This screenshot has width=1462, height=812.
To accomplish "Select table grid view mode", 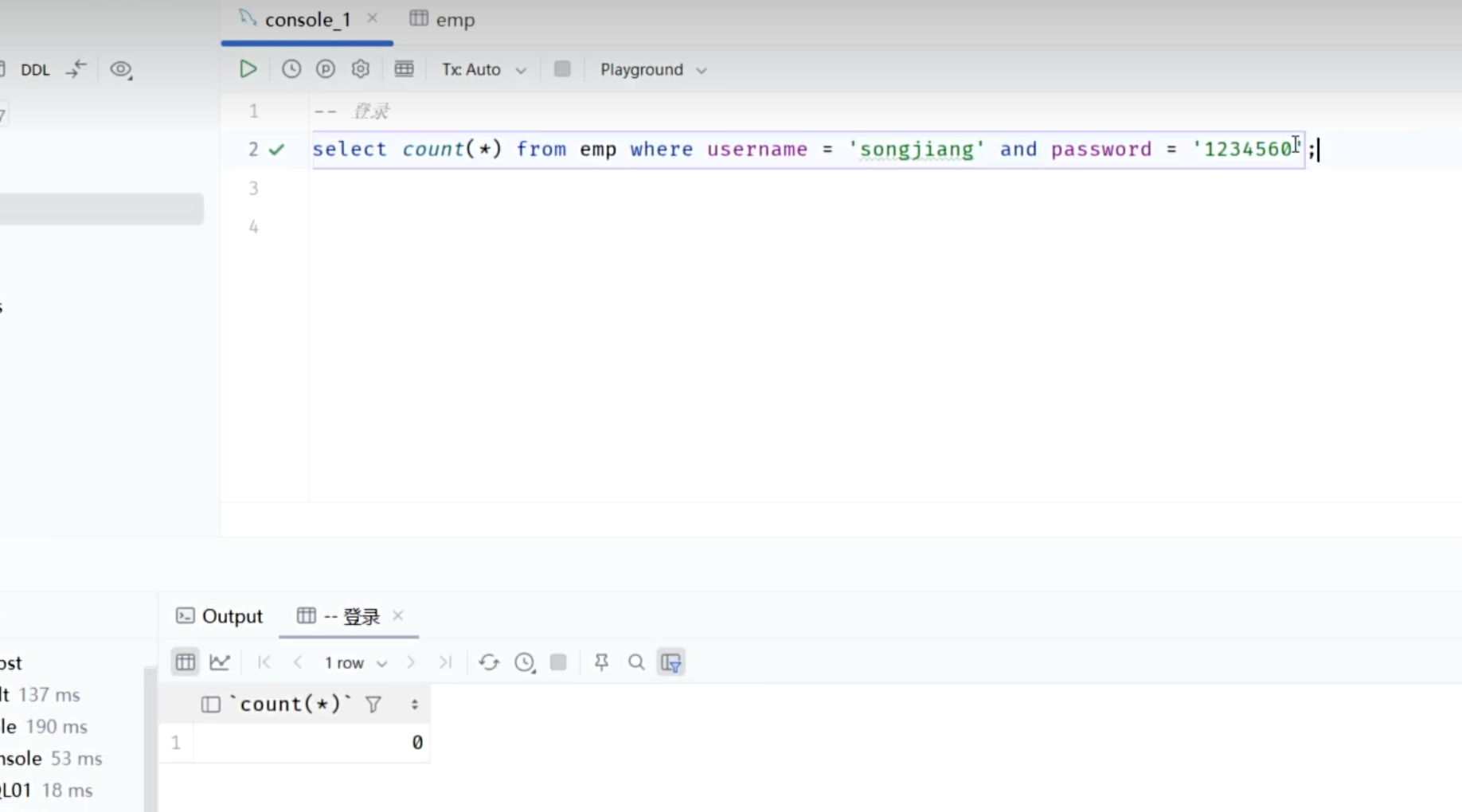I will pos(186,662).
